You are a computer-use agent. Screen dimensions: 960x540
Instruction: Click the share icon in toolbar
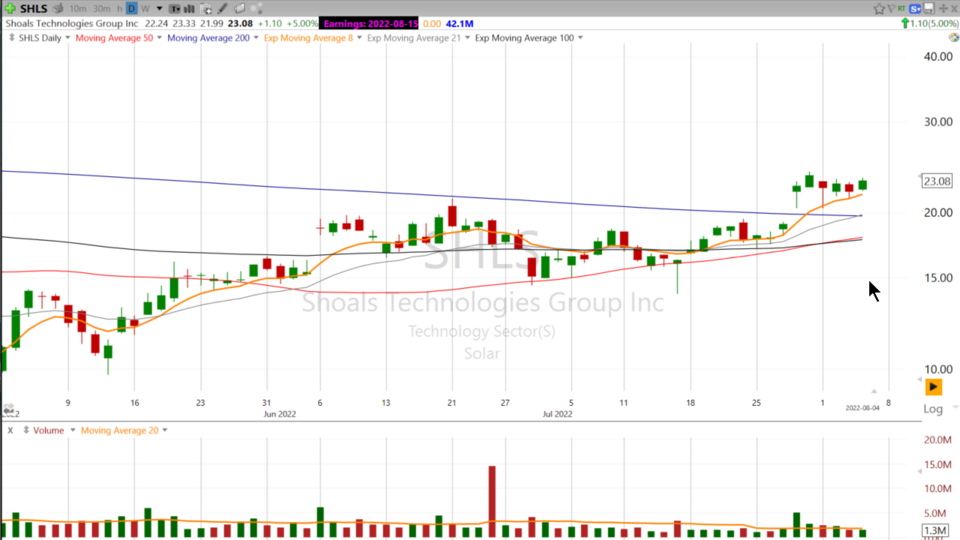[x=257, y=9]
